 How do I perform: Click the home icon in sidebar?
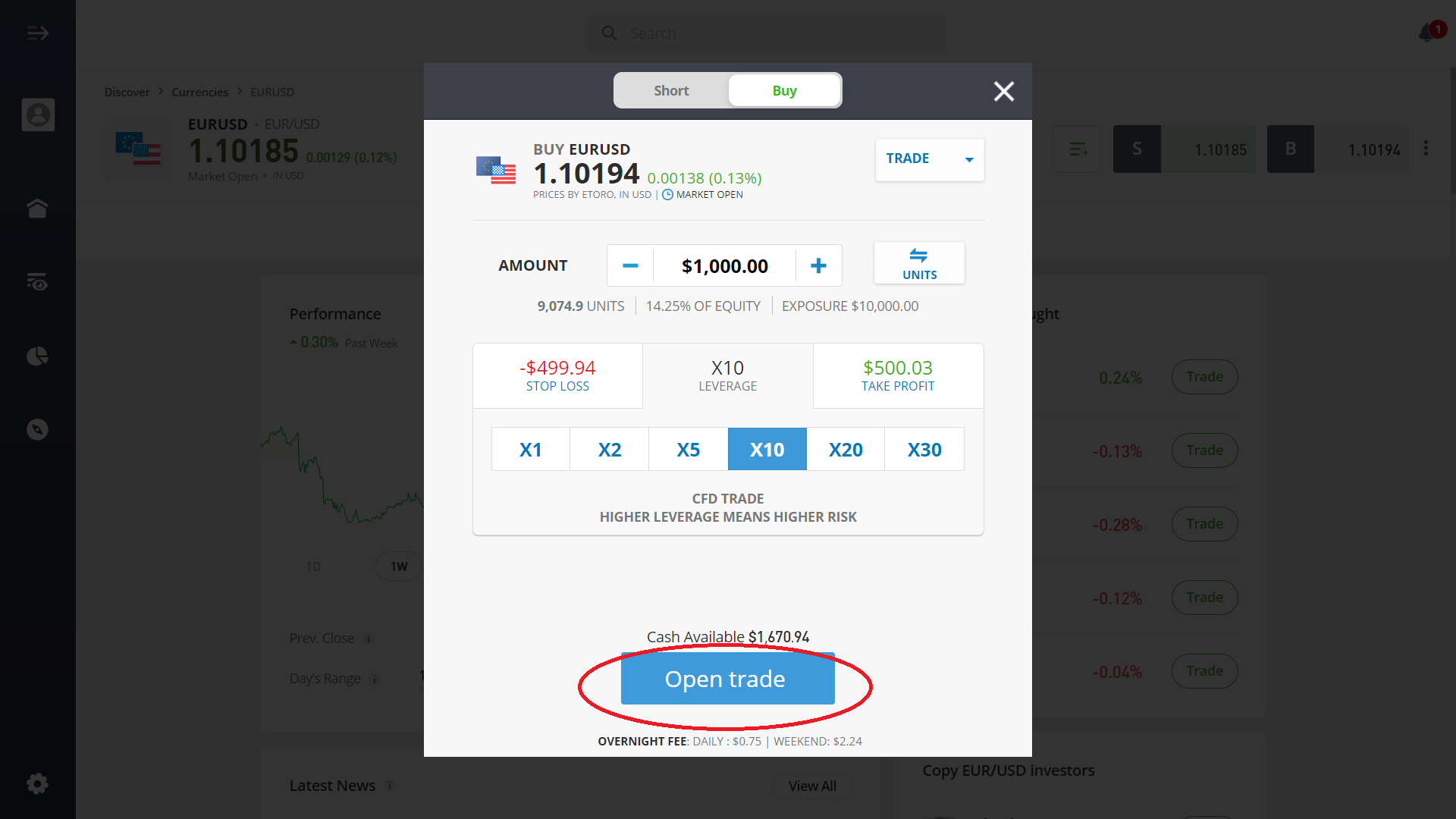pyautogui.click(x=38, y=208)
